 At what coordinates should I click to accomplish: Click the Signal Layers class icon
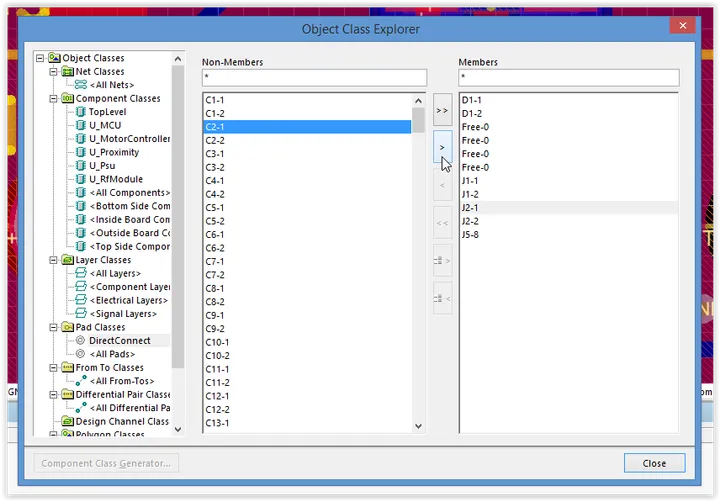(80, 314)
